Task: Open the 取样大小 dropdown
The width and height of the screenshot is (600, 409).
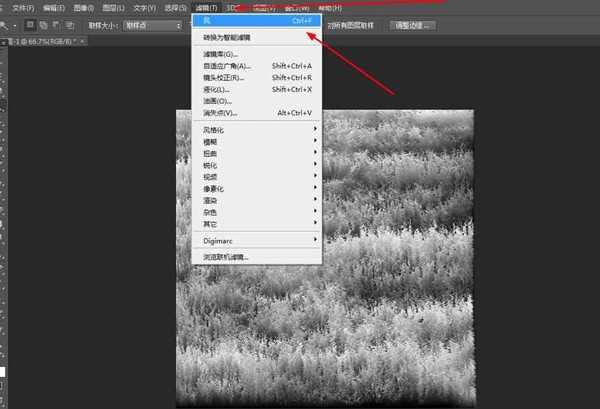Action: coord(151,25)
